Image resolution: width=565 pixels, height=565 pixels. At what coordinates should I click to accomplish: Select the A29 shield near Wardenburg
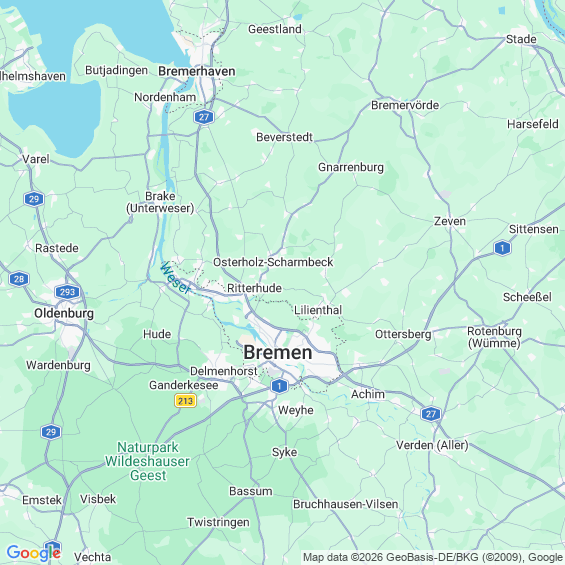51,432
